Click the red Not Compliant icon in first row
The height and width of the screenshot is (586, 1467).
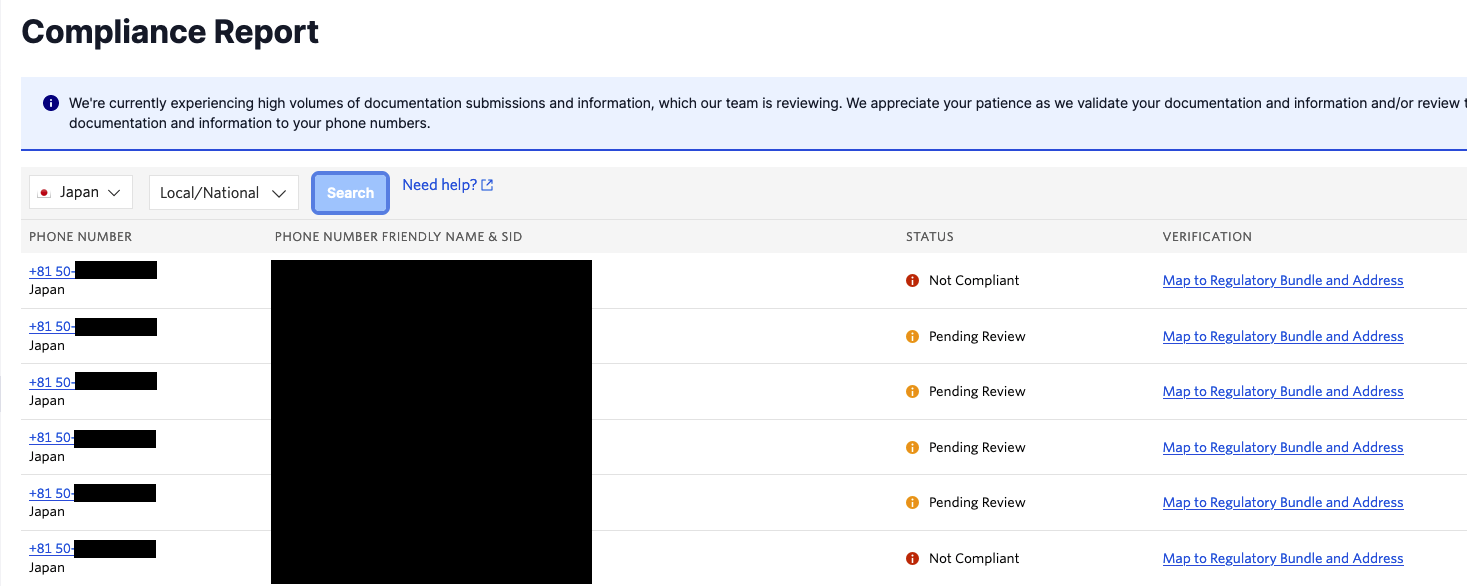[912, 281]
